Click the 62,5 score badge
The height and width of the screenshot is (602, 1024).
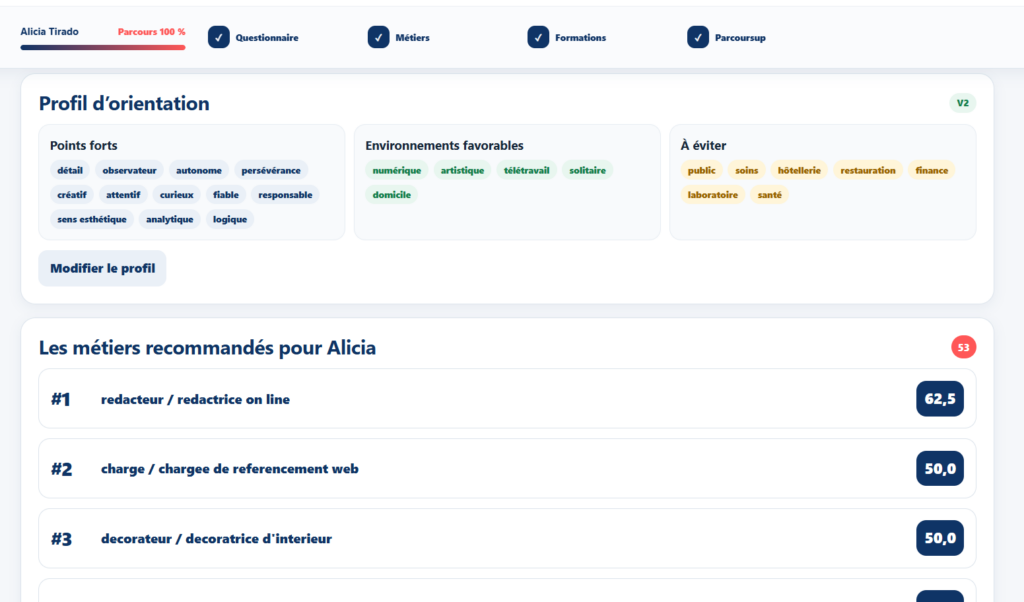tap(940, 399)
